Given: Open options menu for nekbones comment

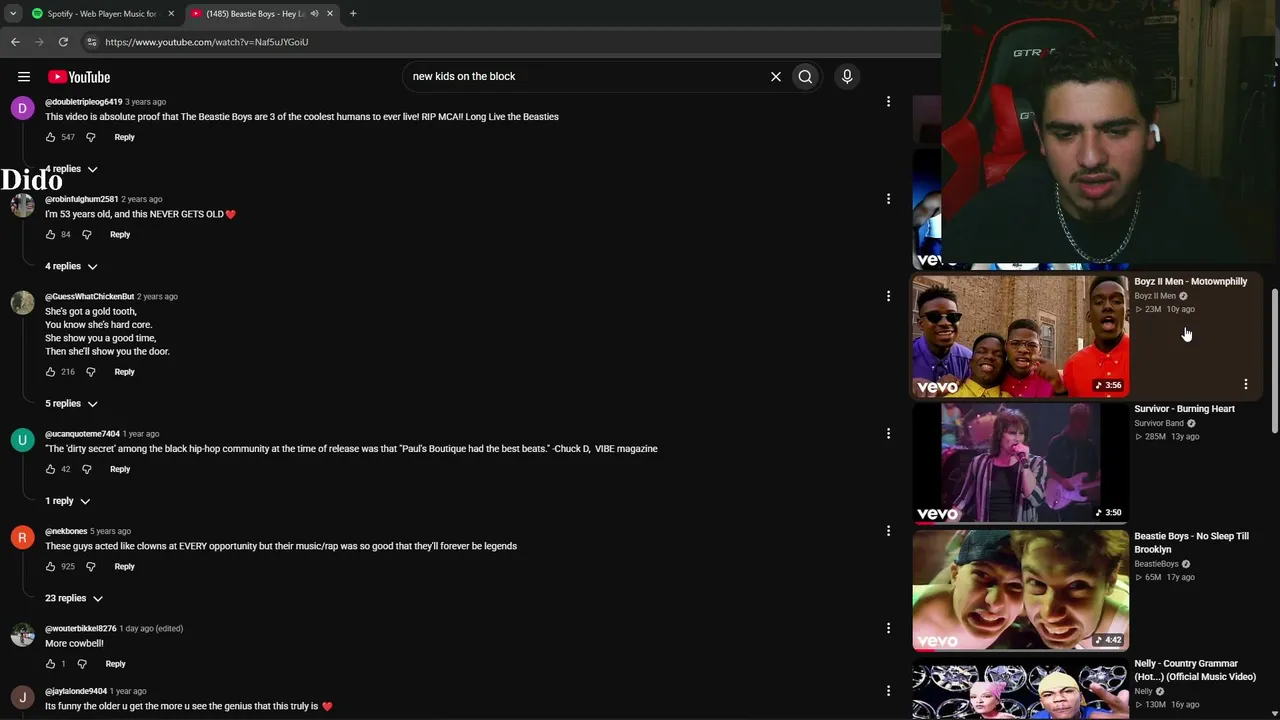Looking at the screenshot, I should (888, 531).
